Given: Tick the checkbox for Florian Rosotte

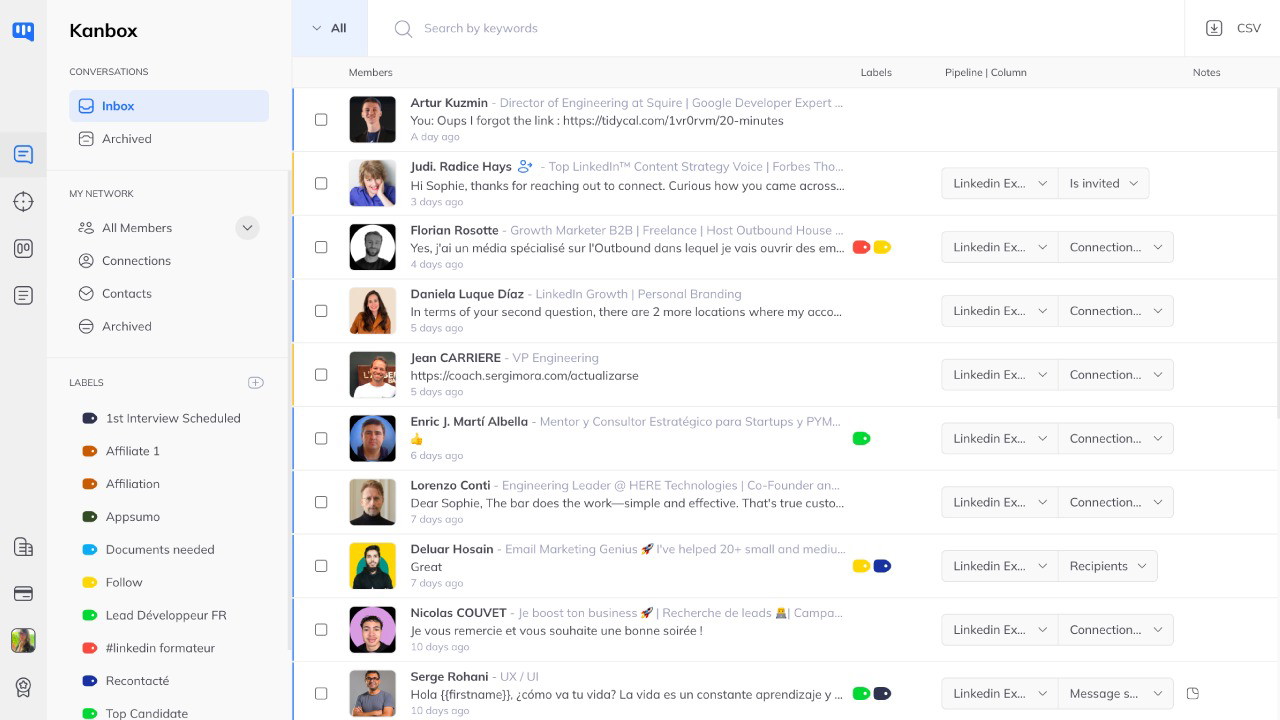Looking at the screenshot, I should [321, 247].
